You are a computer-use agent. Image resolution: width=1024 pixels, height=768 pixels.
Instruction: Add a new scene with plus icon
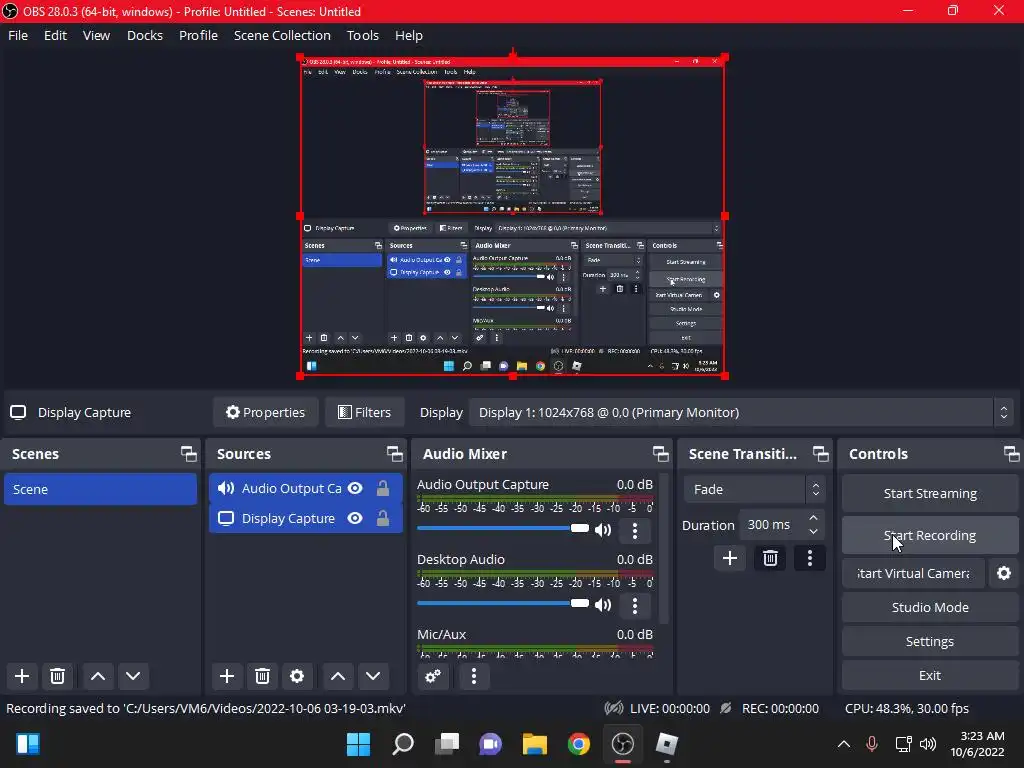coord(22,676)
